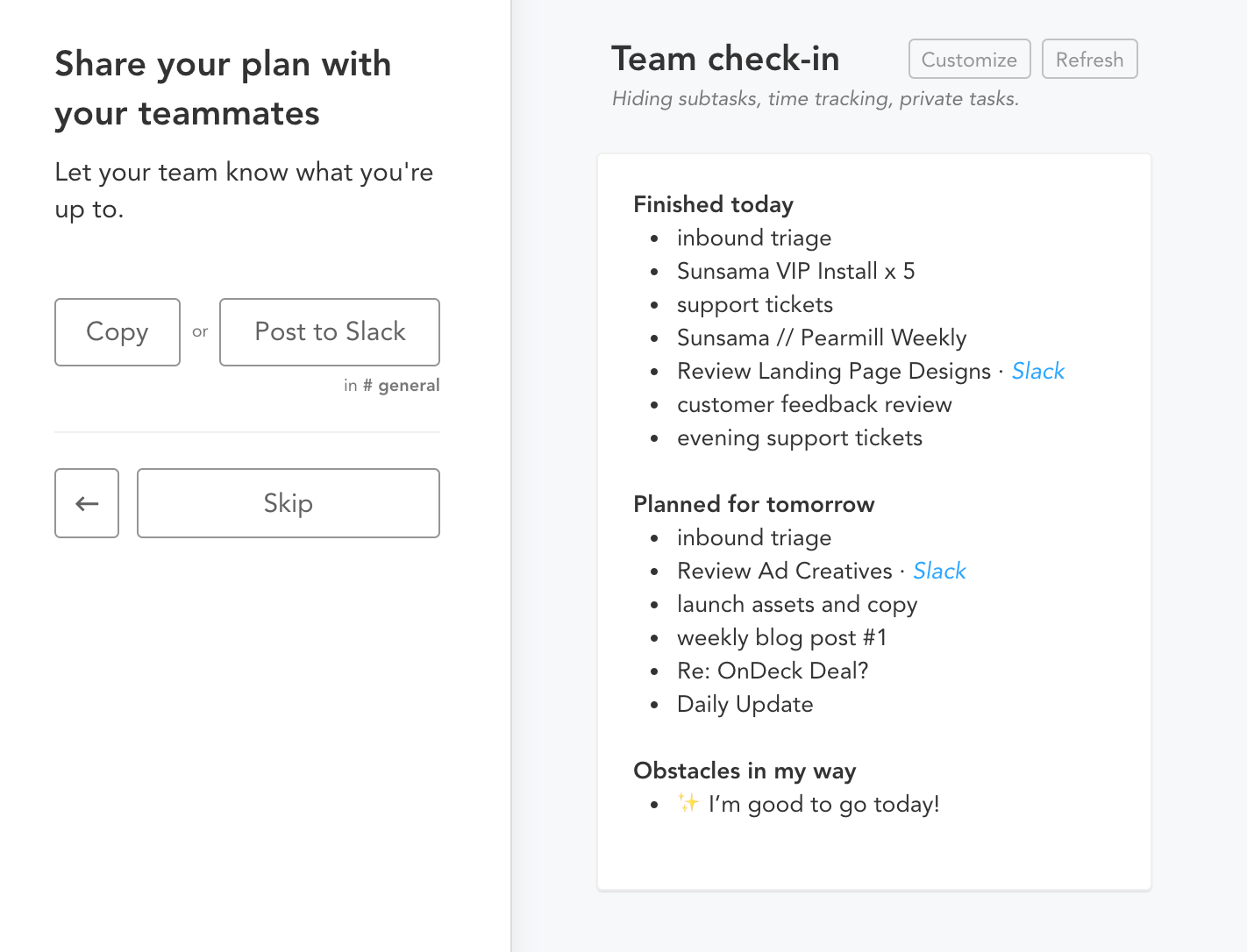
Task: Select 'customer feedback review' item
Action: [814, 404]
